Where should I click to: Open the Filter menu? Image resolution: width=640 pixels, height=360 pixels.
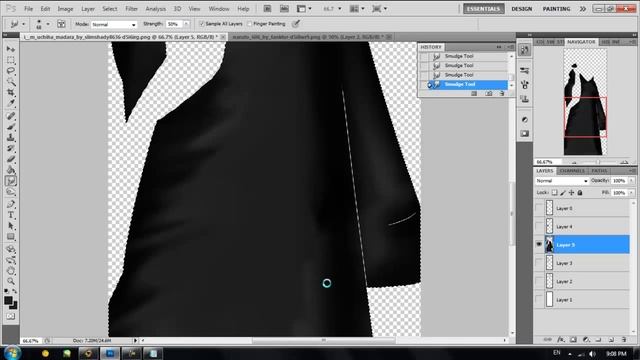point(131,9)
